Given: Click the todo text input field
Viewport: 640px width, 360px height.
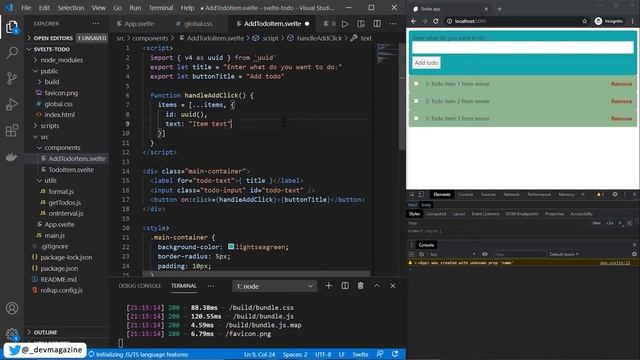Looking at the screenshot, I should click(522, 48).
